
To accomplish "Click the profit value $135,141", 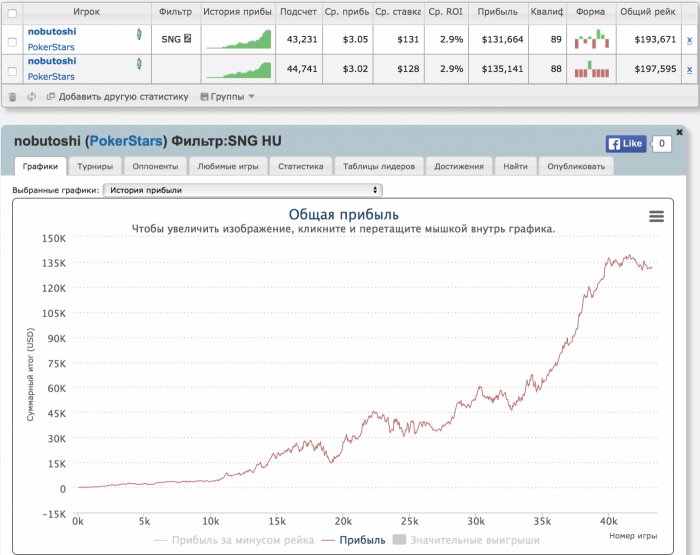I will pyautogui.click(x=502, y=69).
